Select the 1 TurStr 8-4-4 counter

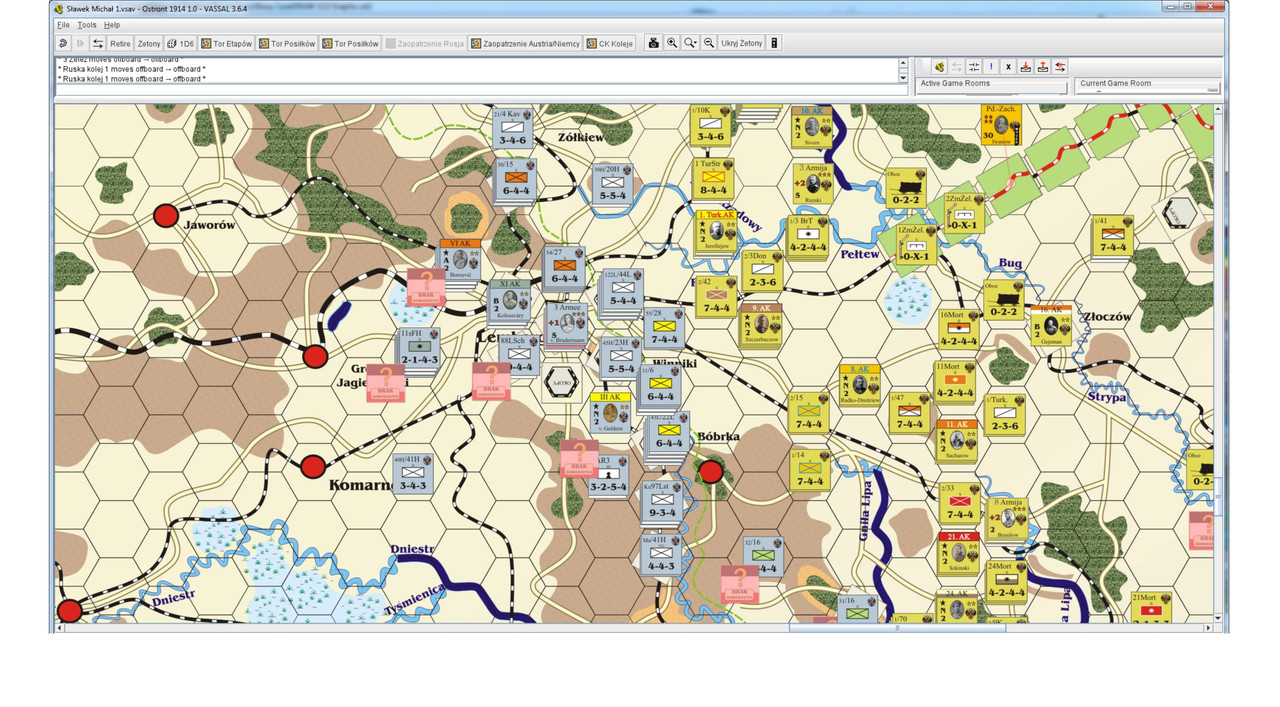(x=714, y=177)
